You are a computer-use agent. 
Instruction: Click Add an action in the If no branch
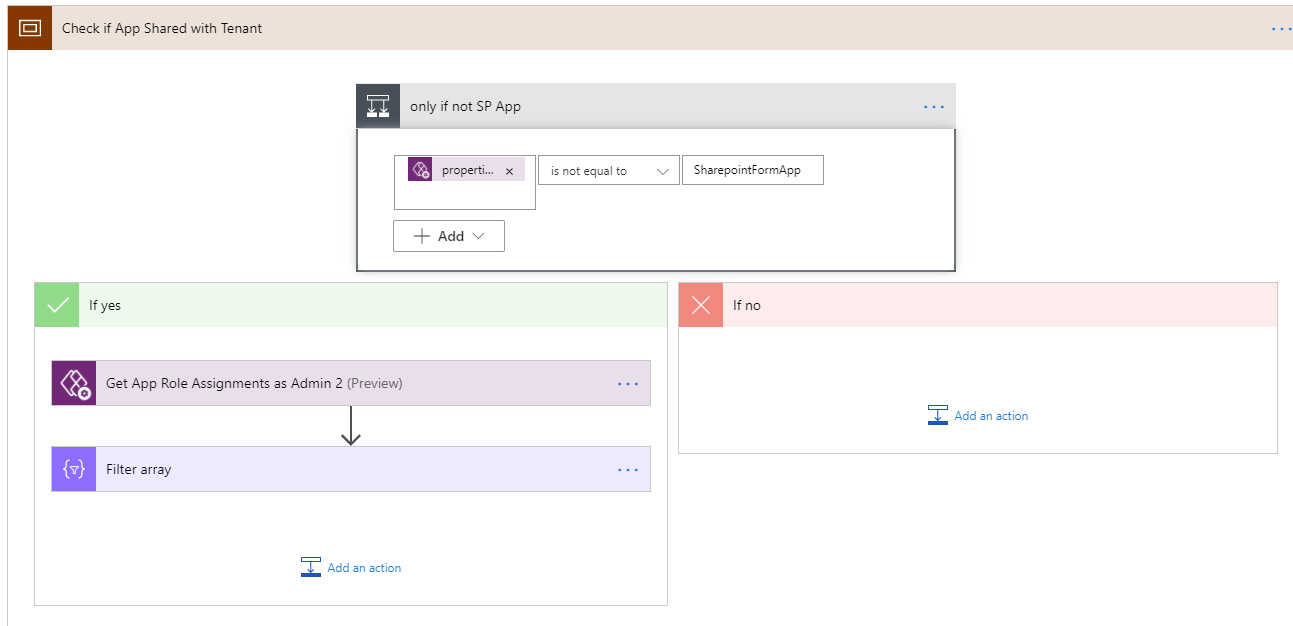click(x=977, y=415)
